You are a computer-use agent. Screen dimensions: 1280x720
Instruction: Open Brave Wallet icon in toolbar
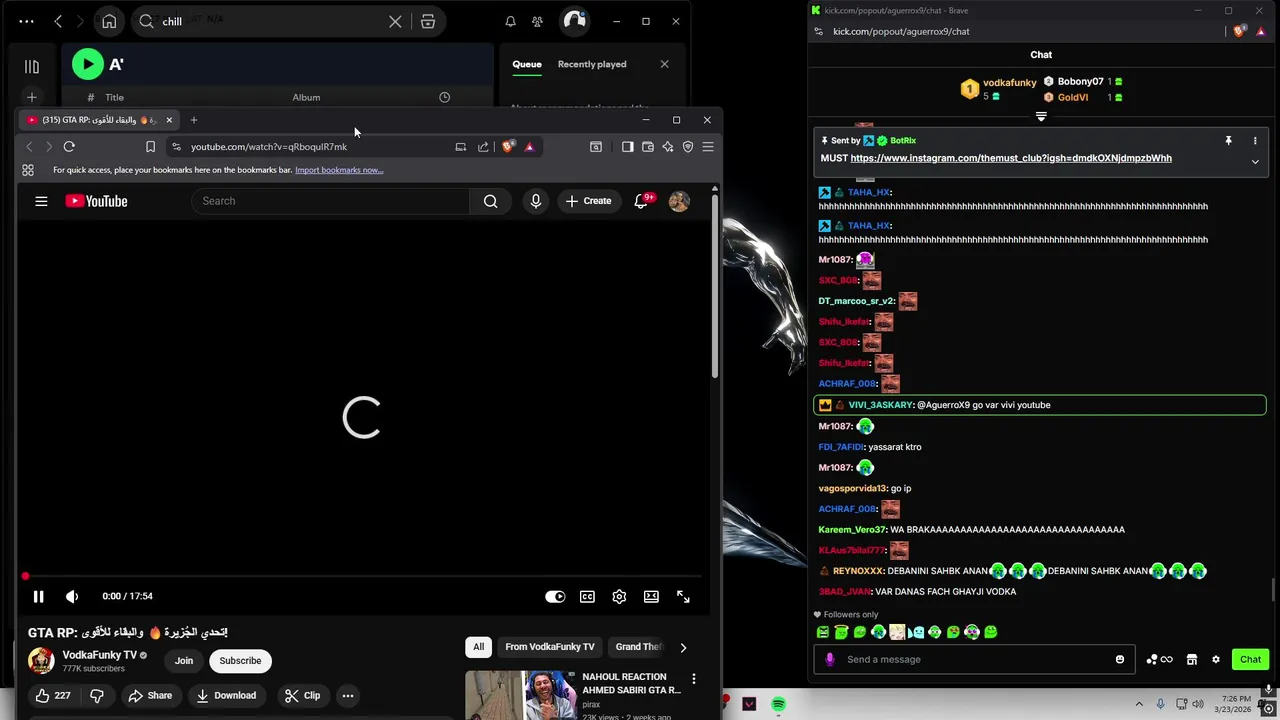[648, 147]
